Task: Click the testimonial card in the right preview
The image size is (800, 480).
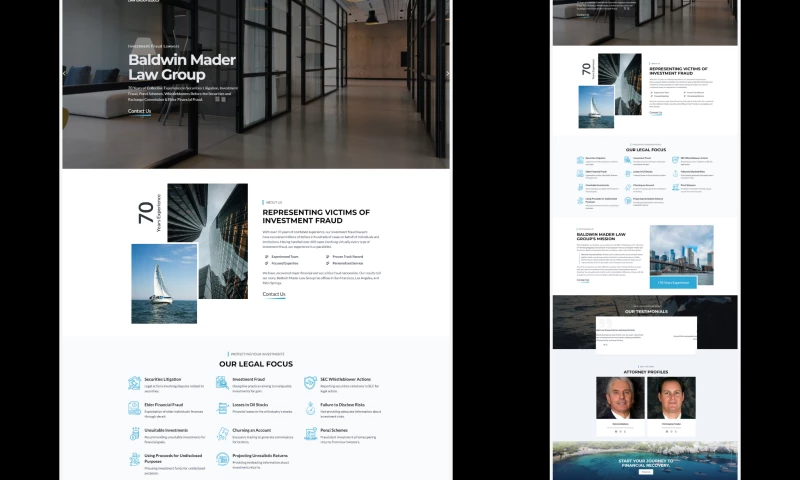Action: tap(646, 335)
